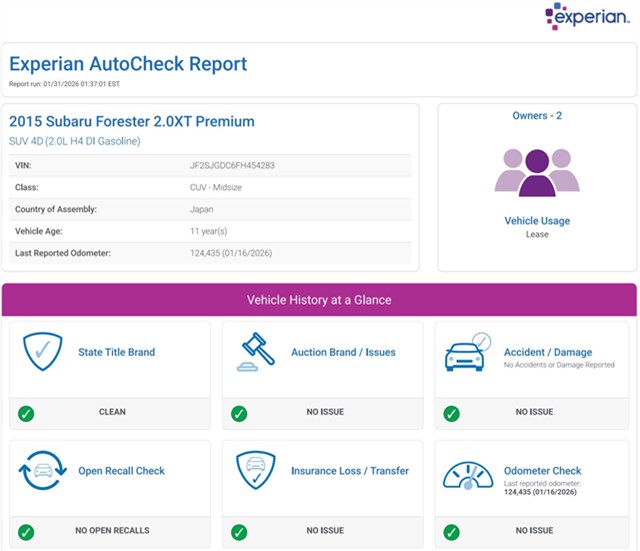Open the Auction Brand / Issues link
The image size is (640, 551).
(343, 352)
